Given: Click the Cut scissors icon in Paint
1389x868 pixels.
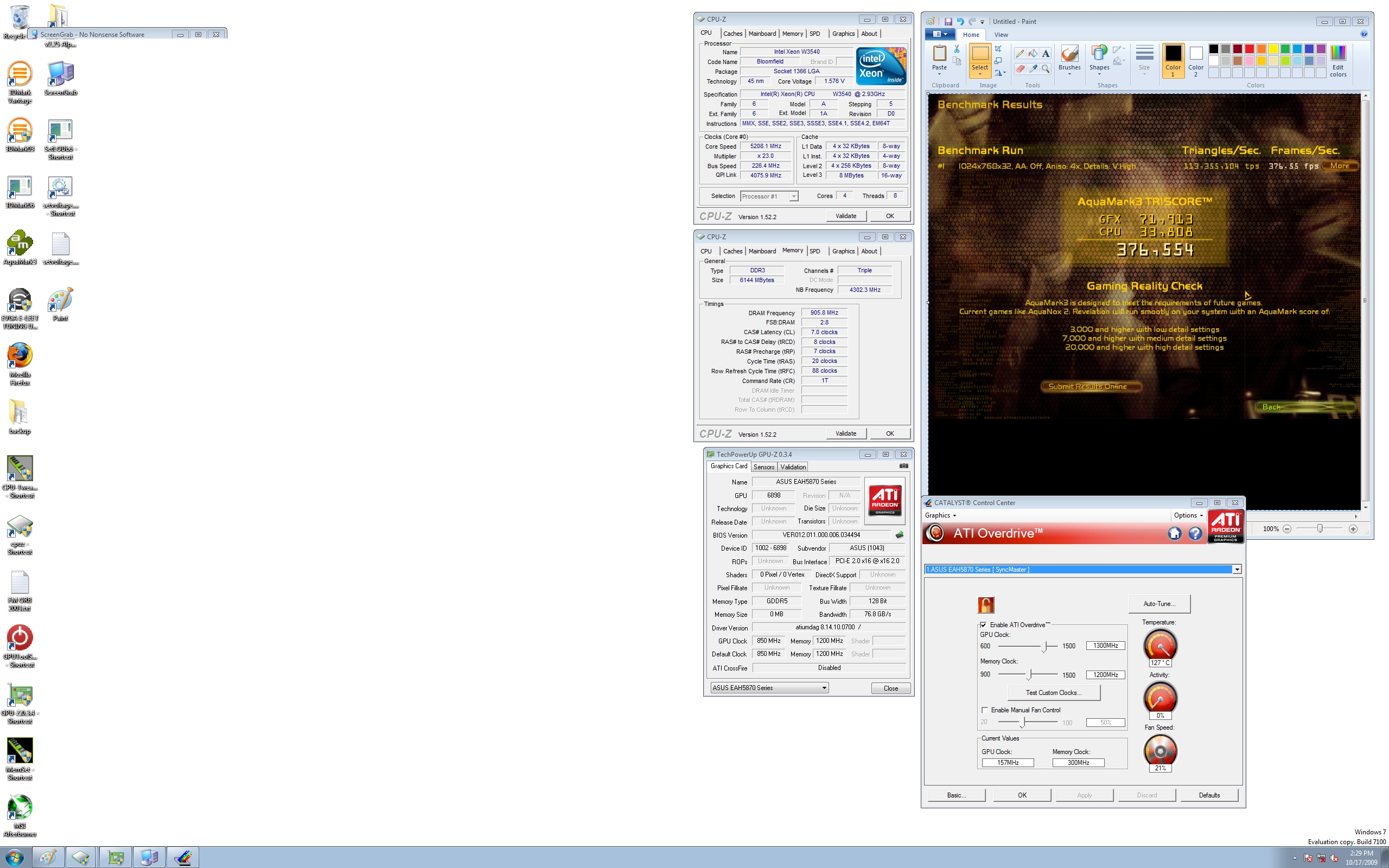Looking at the screenshot, I should coord(956,49).
